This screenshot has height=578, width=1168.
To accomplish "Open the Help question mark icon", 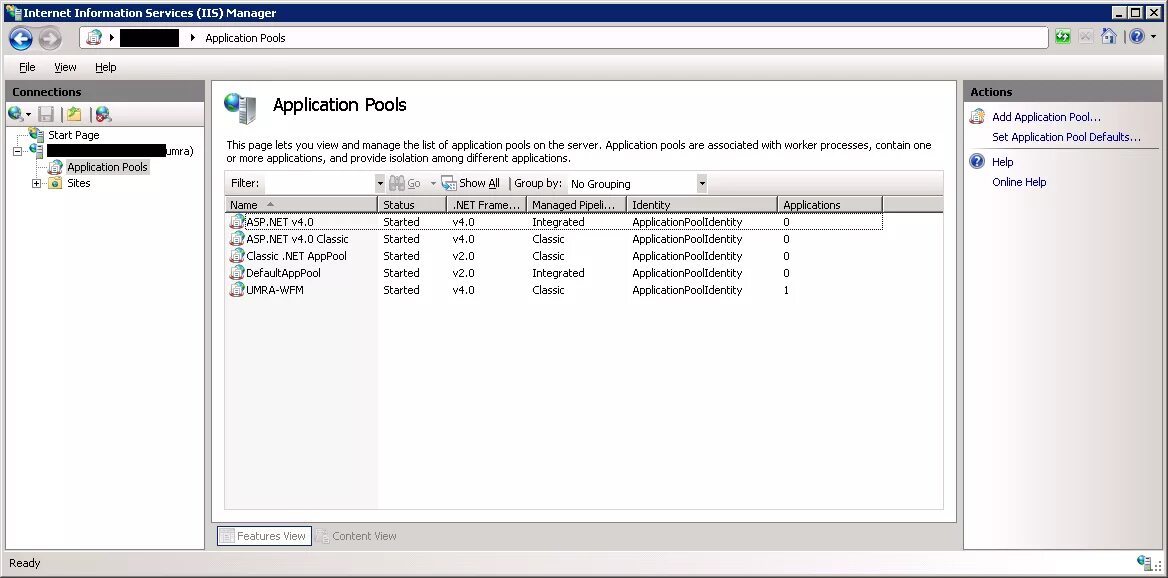I will click(1137, 36).
